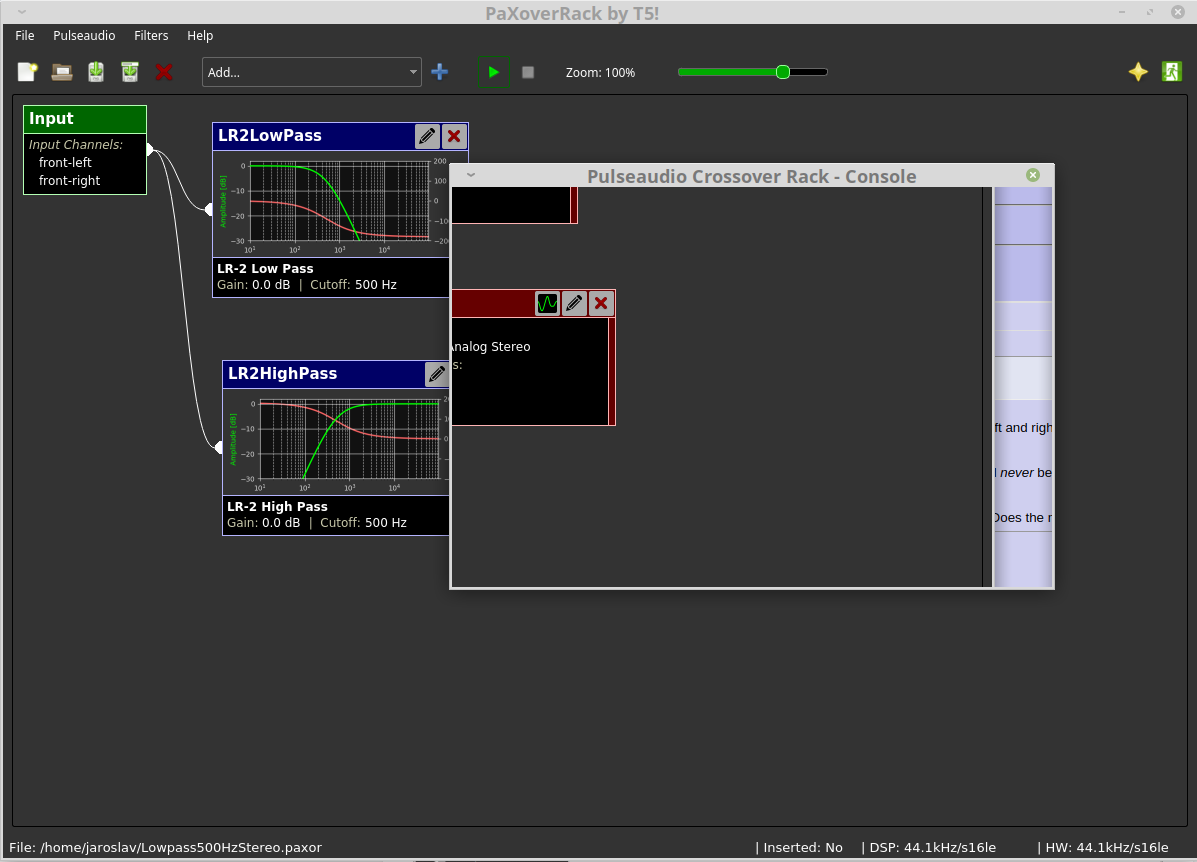1197x862 pixels.
Task: Open the File menu
Action: tap(24, 36)
